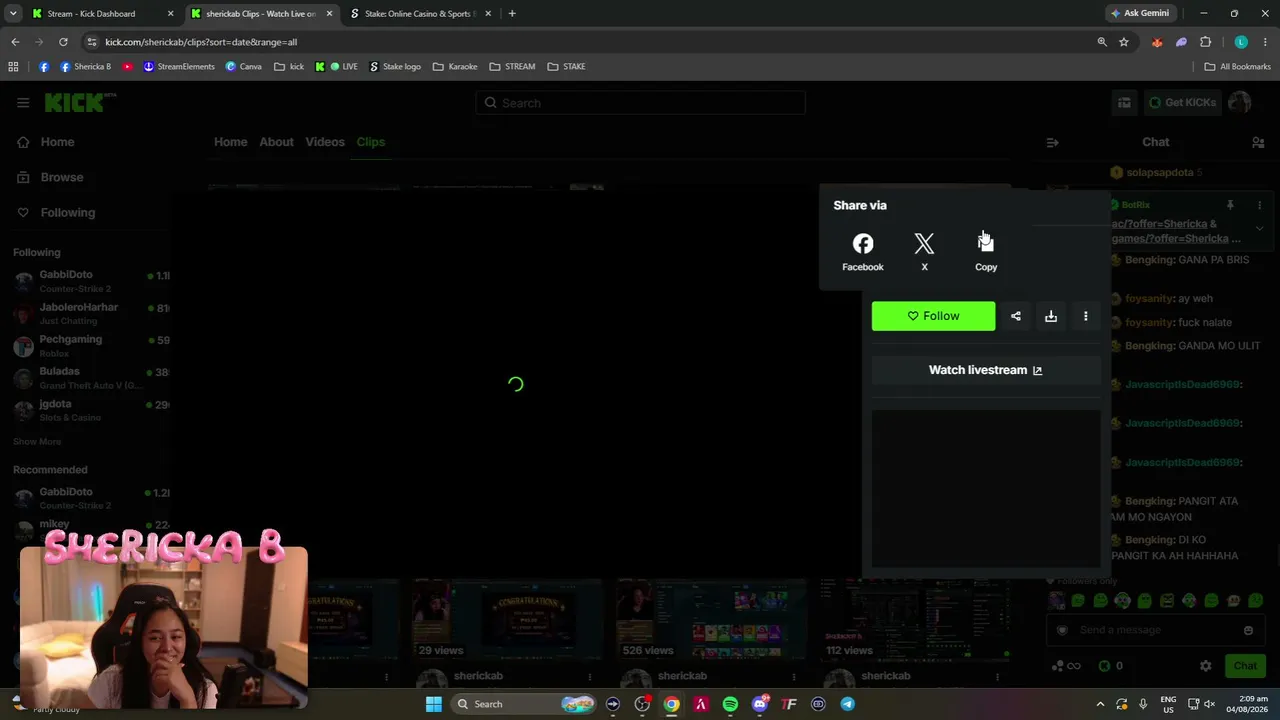Close the sherickab Clips browser tab

coord(330,14)
